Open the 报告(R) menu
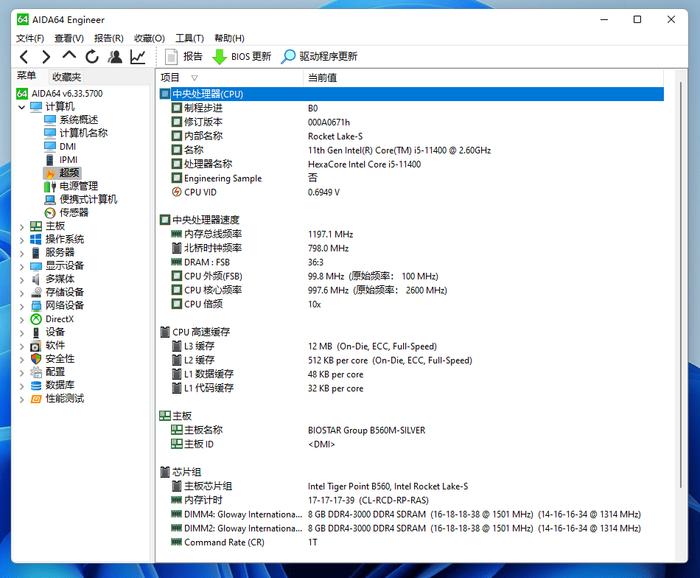Image resolution: width=700 pixels, height=578 pixels. 108,38
